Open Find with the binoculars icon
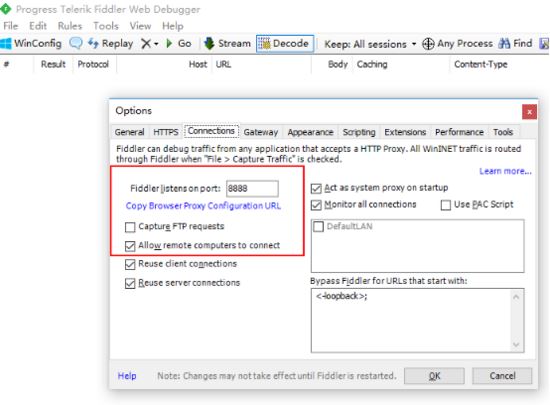 504,43
